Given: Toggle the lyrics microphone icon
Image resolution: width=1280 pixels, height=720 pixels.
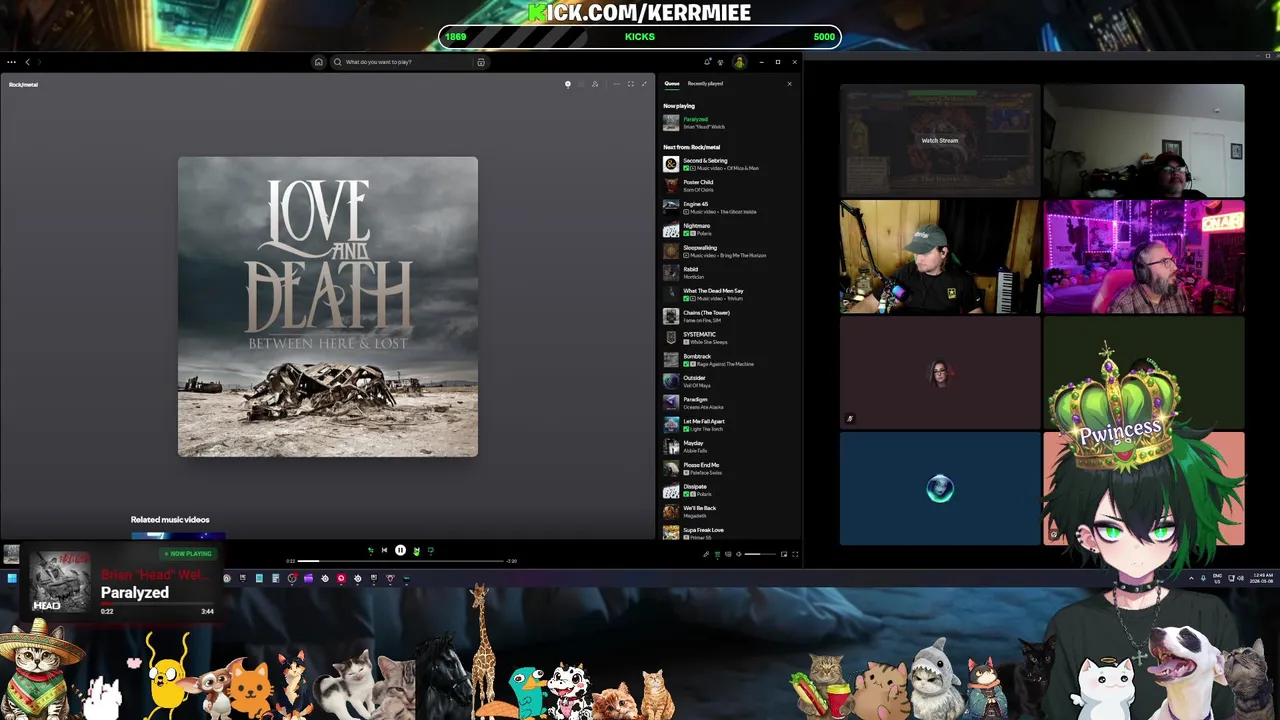Looking at the screenshot, I should [706, 554].
